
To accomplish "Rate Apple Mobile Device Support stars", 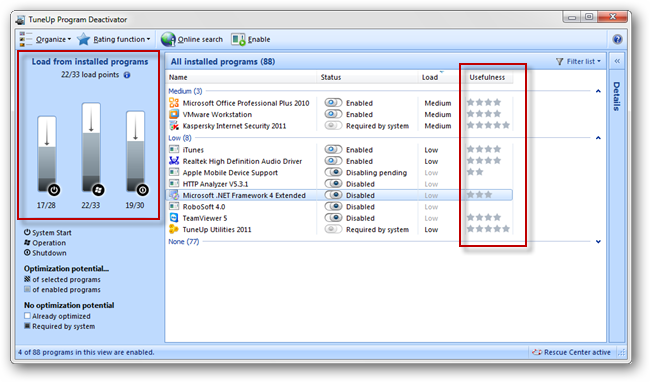I will tap(475, 172).
